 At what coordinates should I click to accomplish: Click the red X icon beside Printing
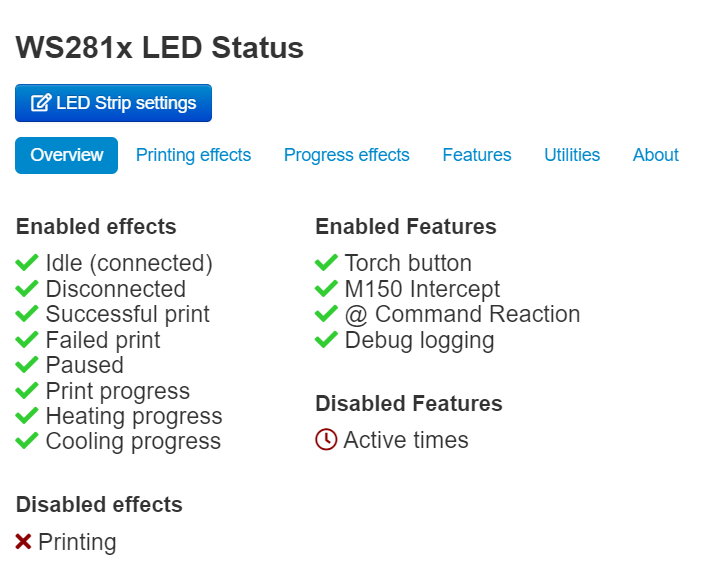(x=24, y=542)
